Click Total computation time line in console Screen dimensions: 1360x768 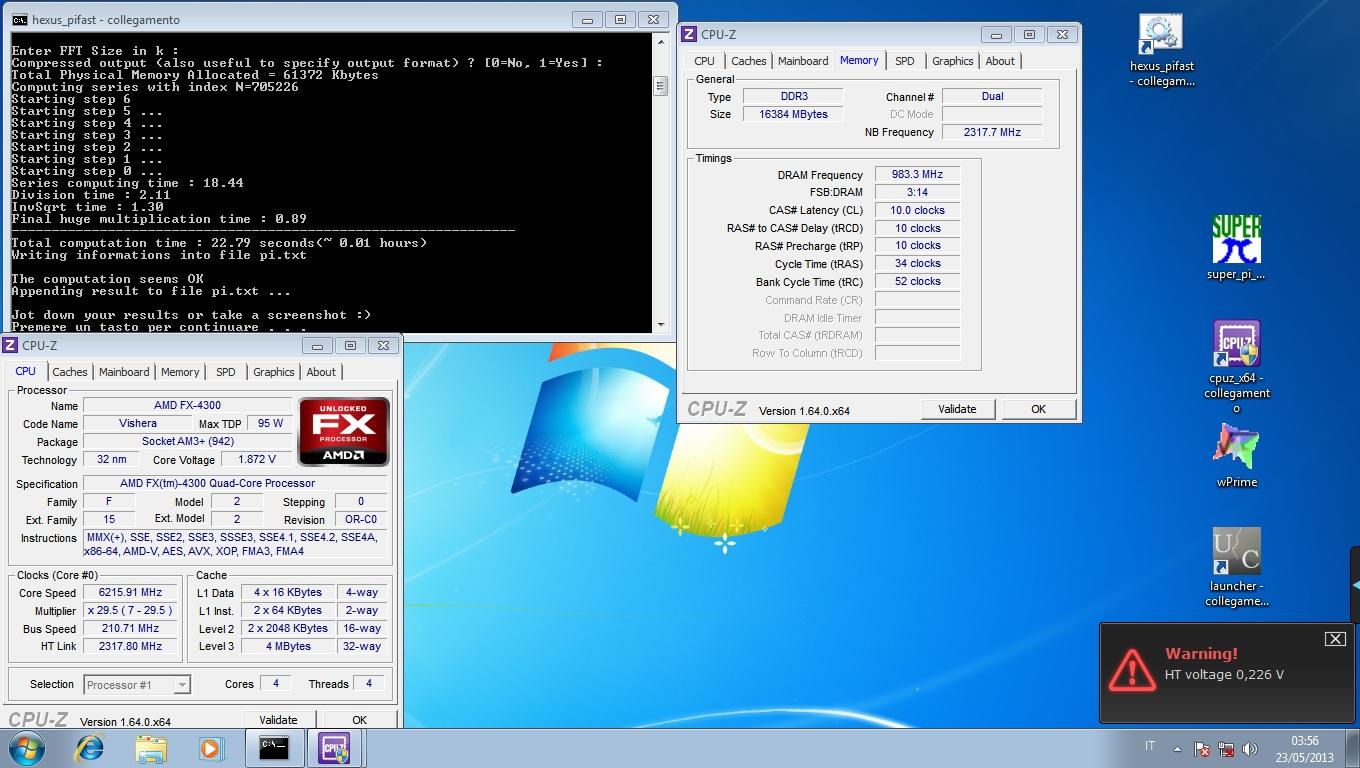[x=219, y=243]
